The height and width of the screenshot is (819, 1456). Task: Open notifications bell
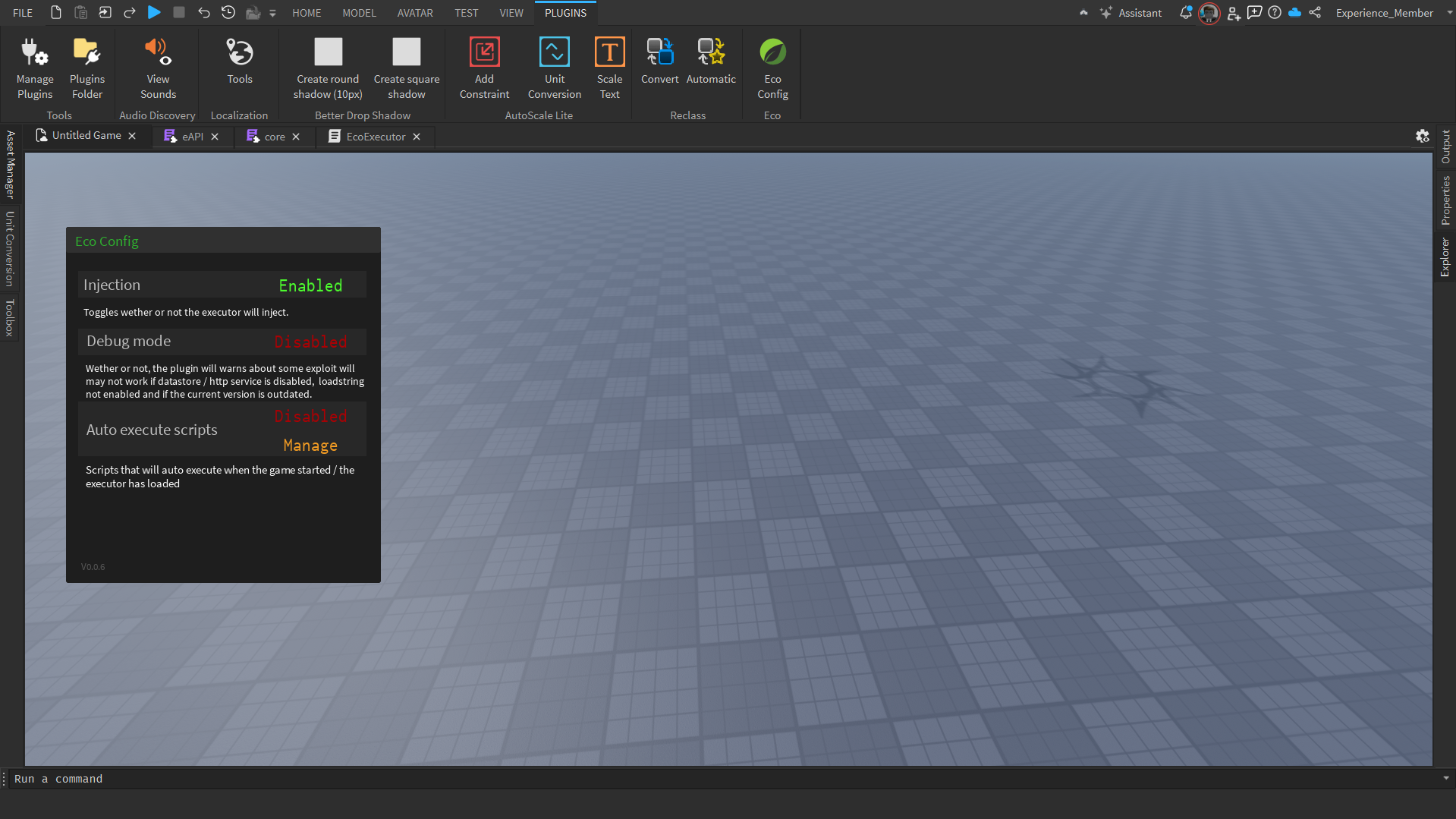point(1185,13)
